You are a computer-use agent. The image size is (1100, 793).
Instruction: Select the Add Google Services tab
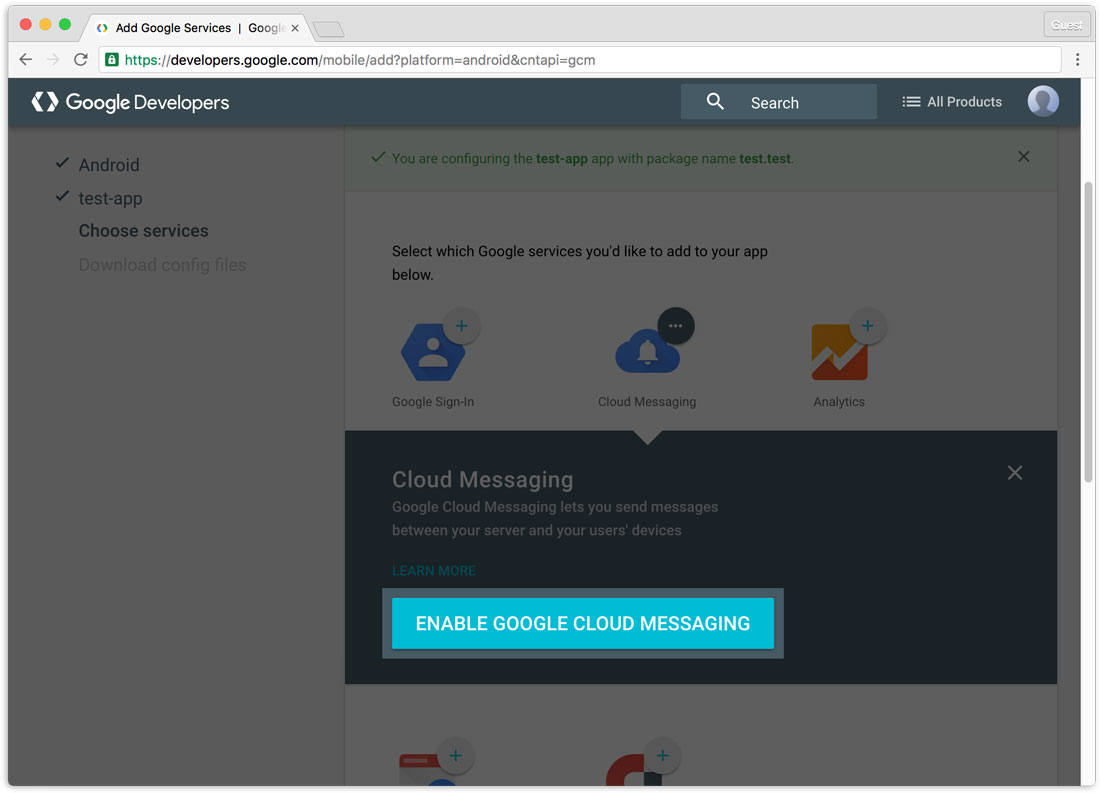(198, 28)
